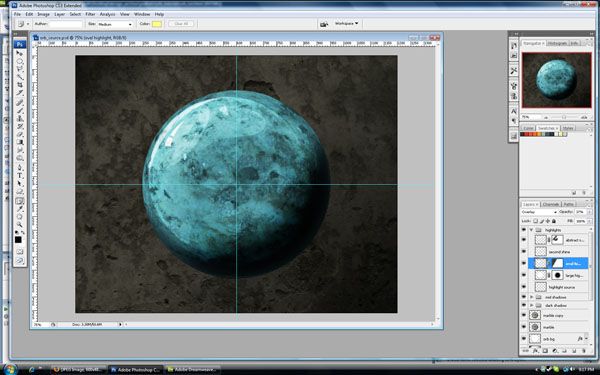
Task: Open the Workspace dropdown
Action: coord(346,24)
